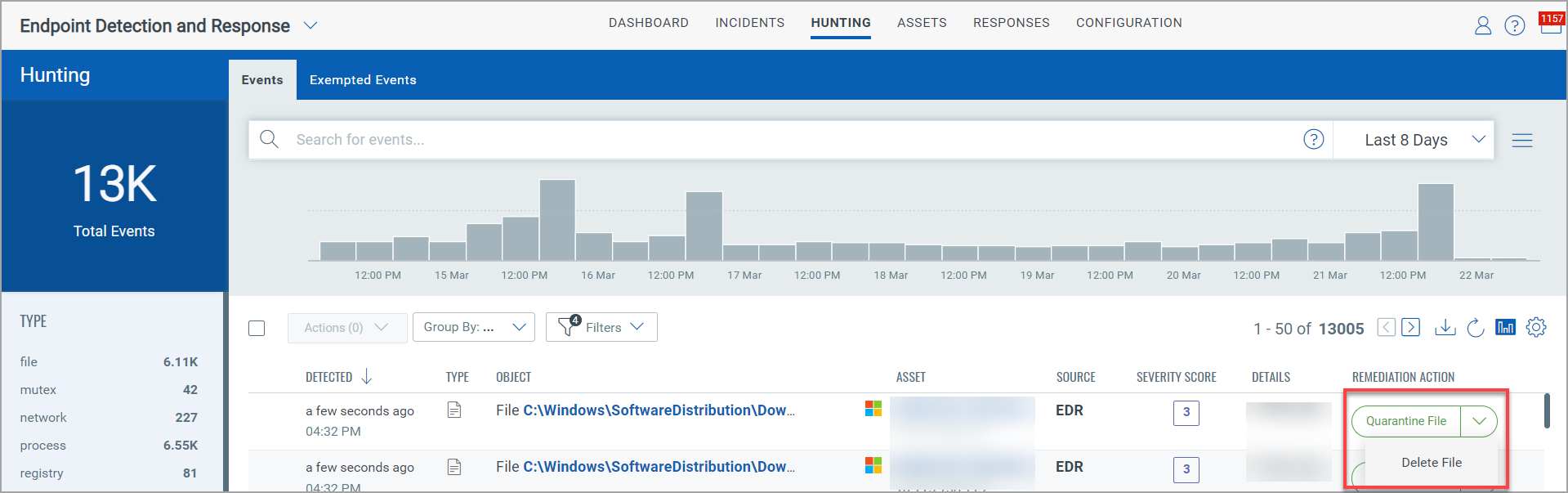Click severity score 3 in second row
This screenshot has width=1568, height=493.
coord(1186,469)
